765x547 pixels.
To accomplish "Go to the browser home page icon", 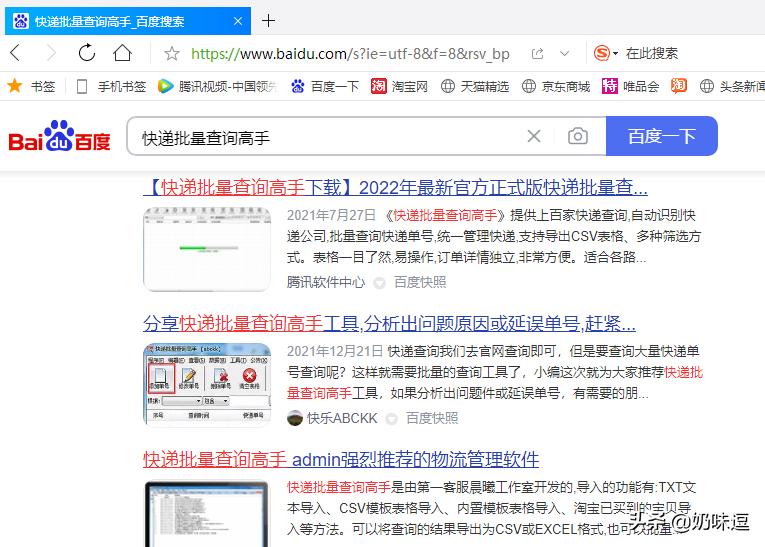I will pyautogui.click(x=122, y=53).
